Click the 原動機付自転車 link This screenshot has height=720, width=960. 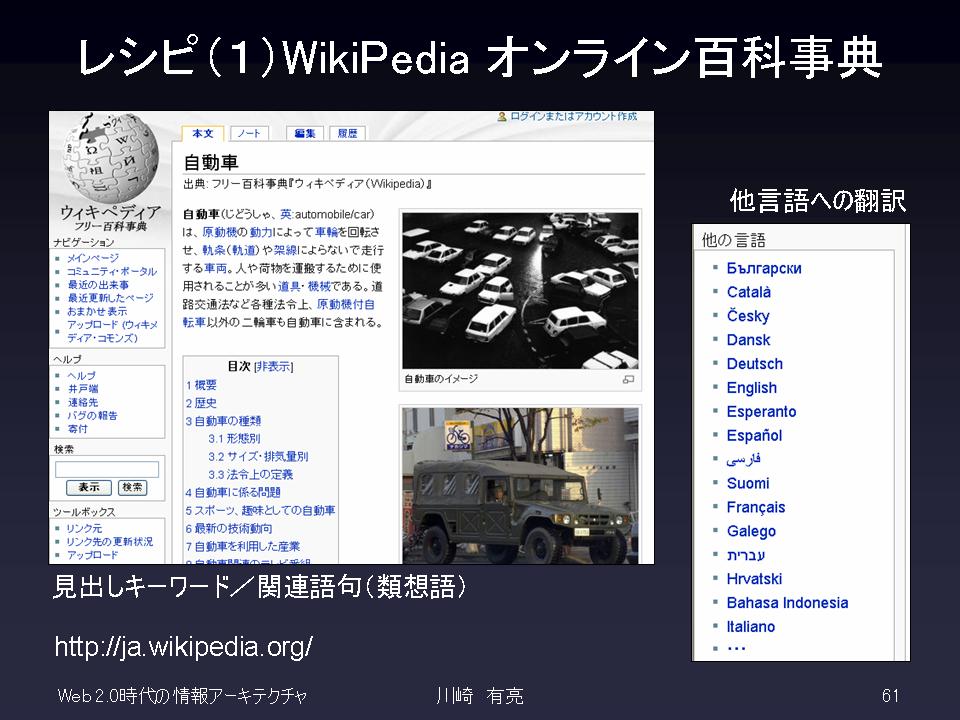[345, 304]
